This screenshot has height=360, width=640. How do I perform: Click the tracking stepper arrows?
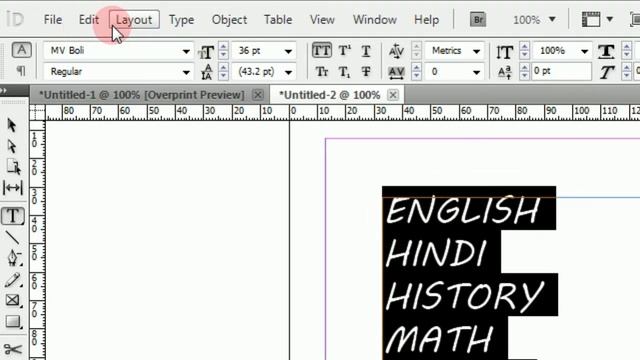point(416,72)
